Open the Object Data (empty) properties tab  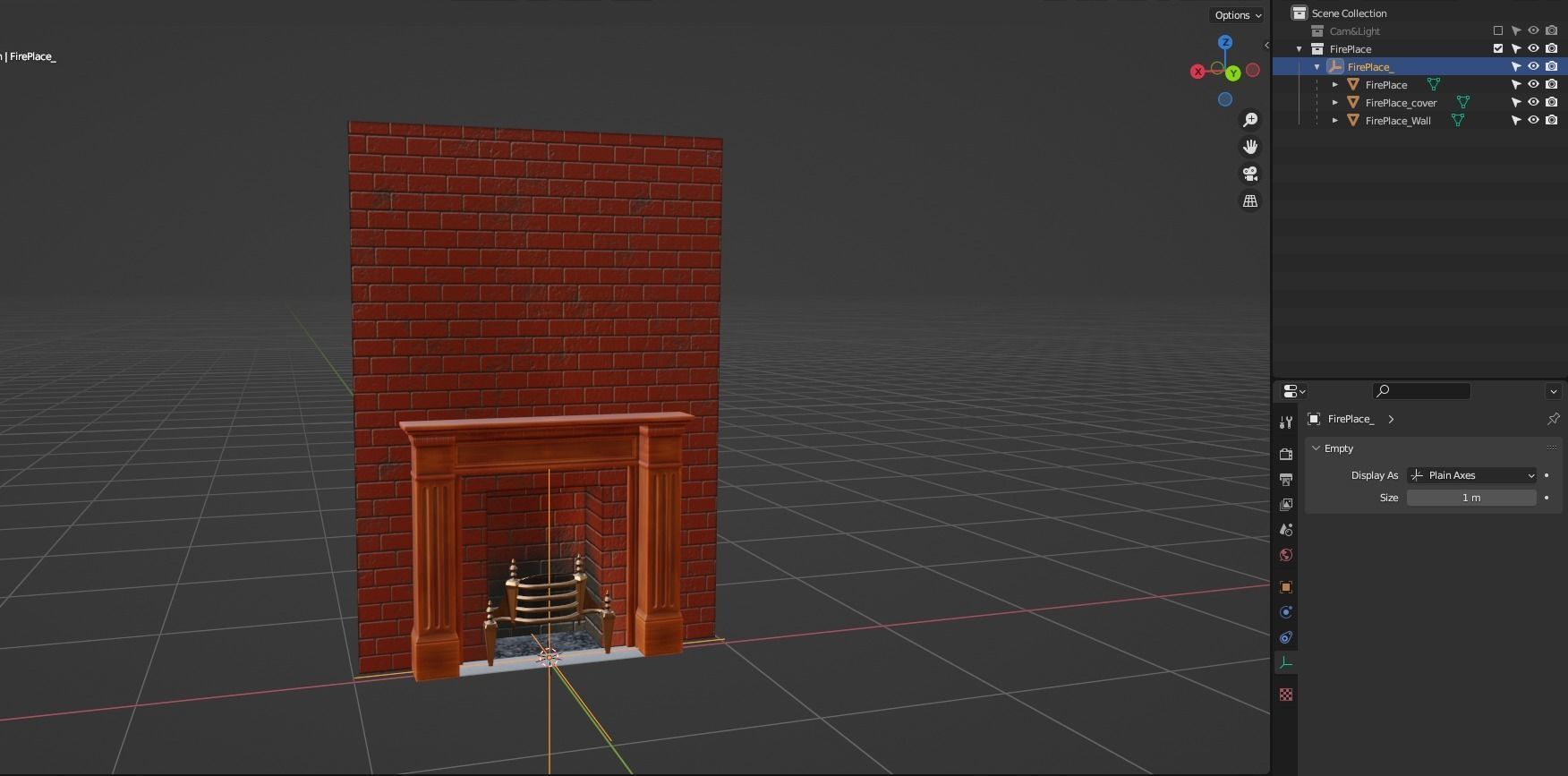point(1286,662)
